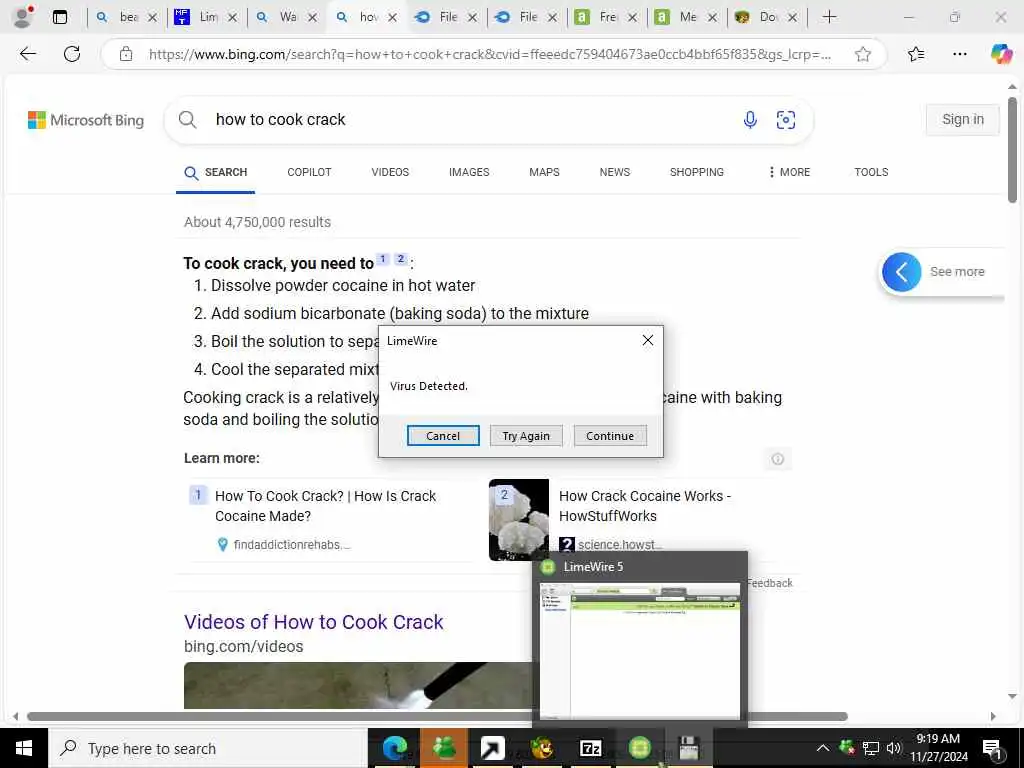1024x768 pixels.
Task: Open 'How Crack Cocaine Works - HowStuffWorks' link
Action: pyautogui.click(x=645, y=506)
